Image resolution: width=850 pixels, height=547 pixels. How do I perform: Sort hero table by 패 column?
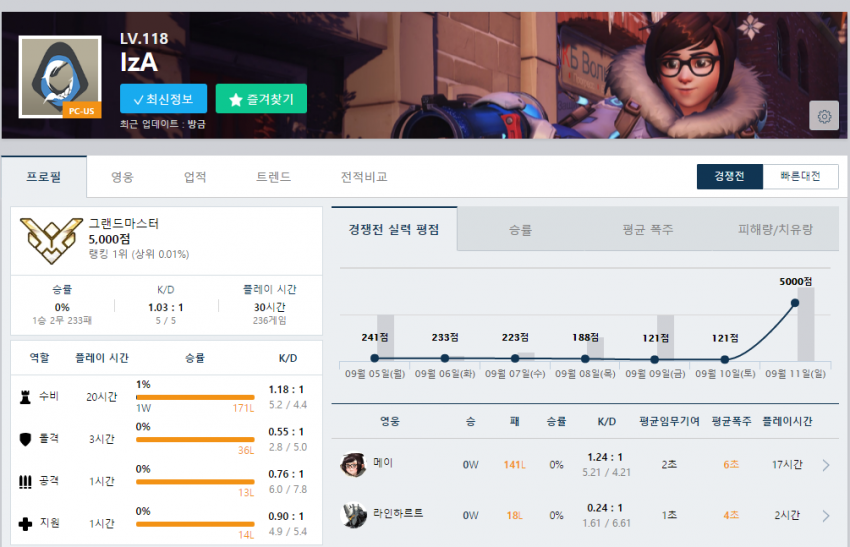(x=514, y=421)
